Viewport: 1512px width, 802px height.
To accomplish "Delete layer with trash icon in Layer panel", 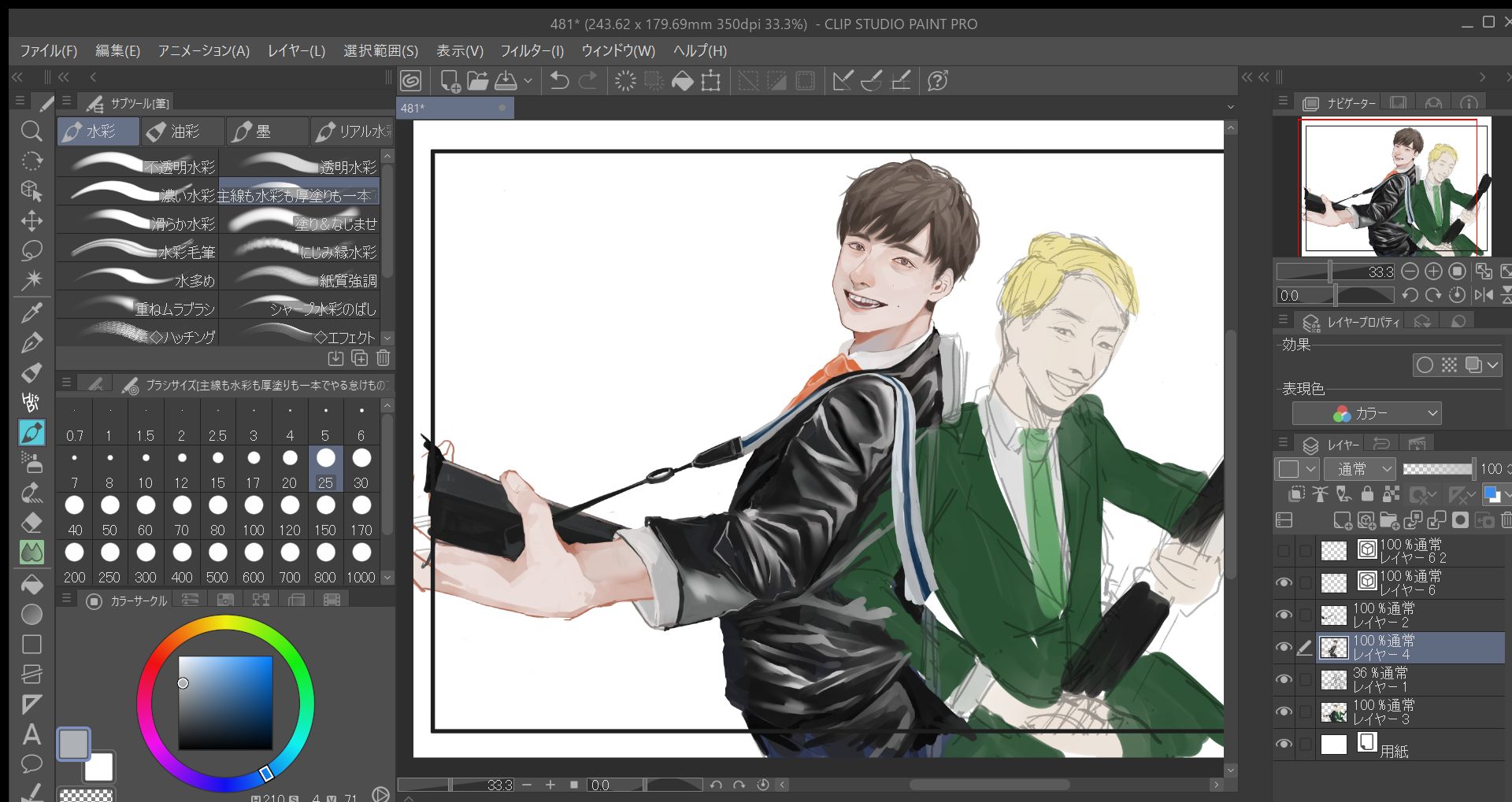I will pos(1506,520).
